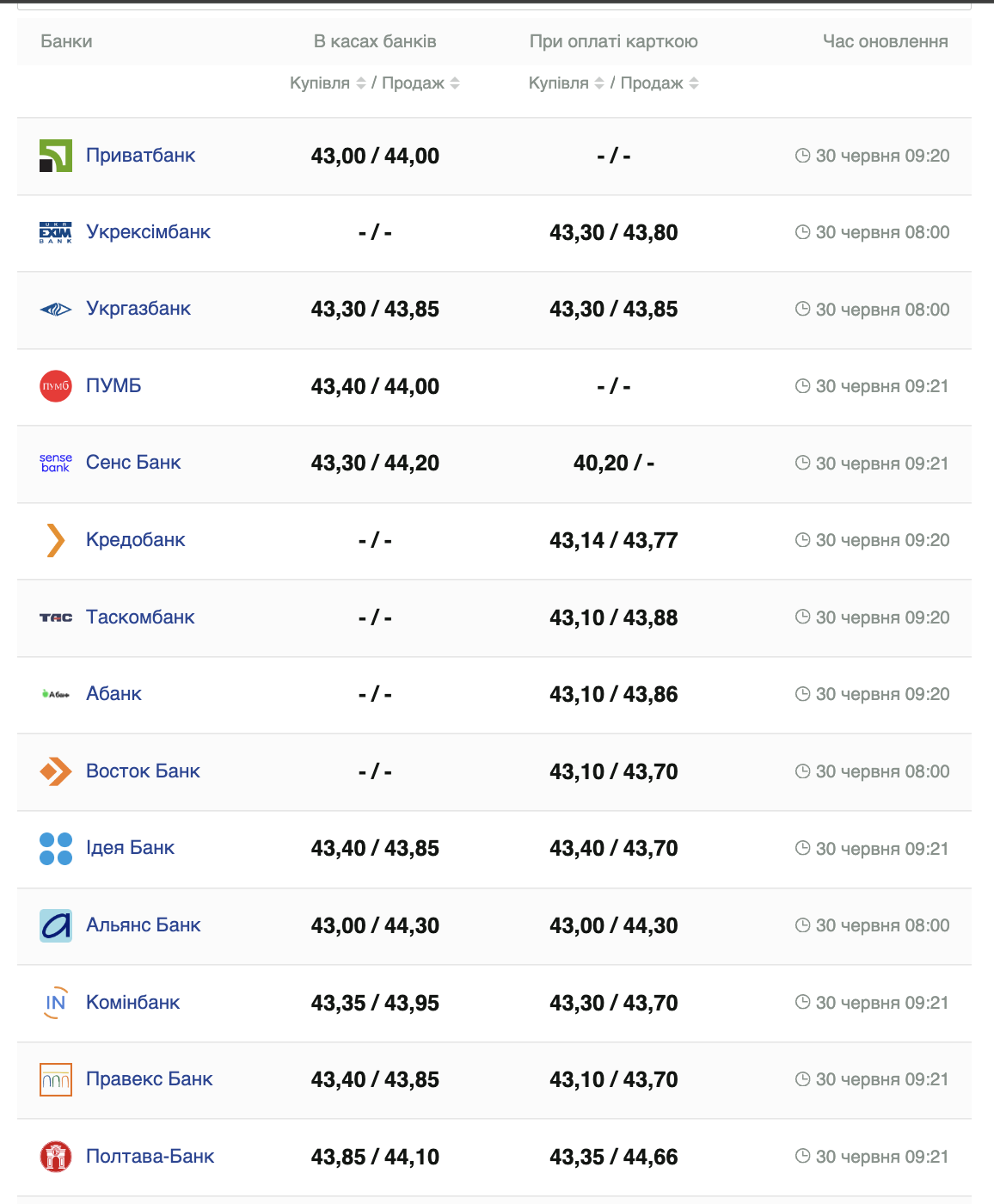This screenshot has height=1204, width=994.
Task: Open the Таскомбанк bank link
Action: click(x=140, y=617)
